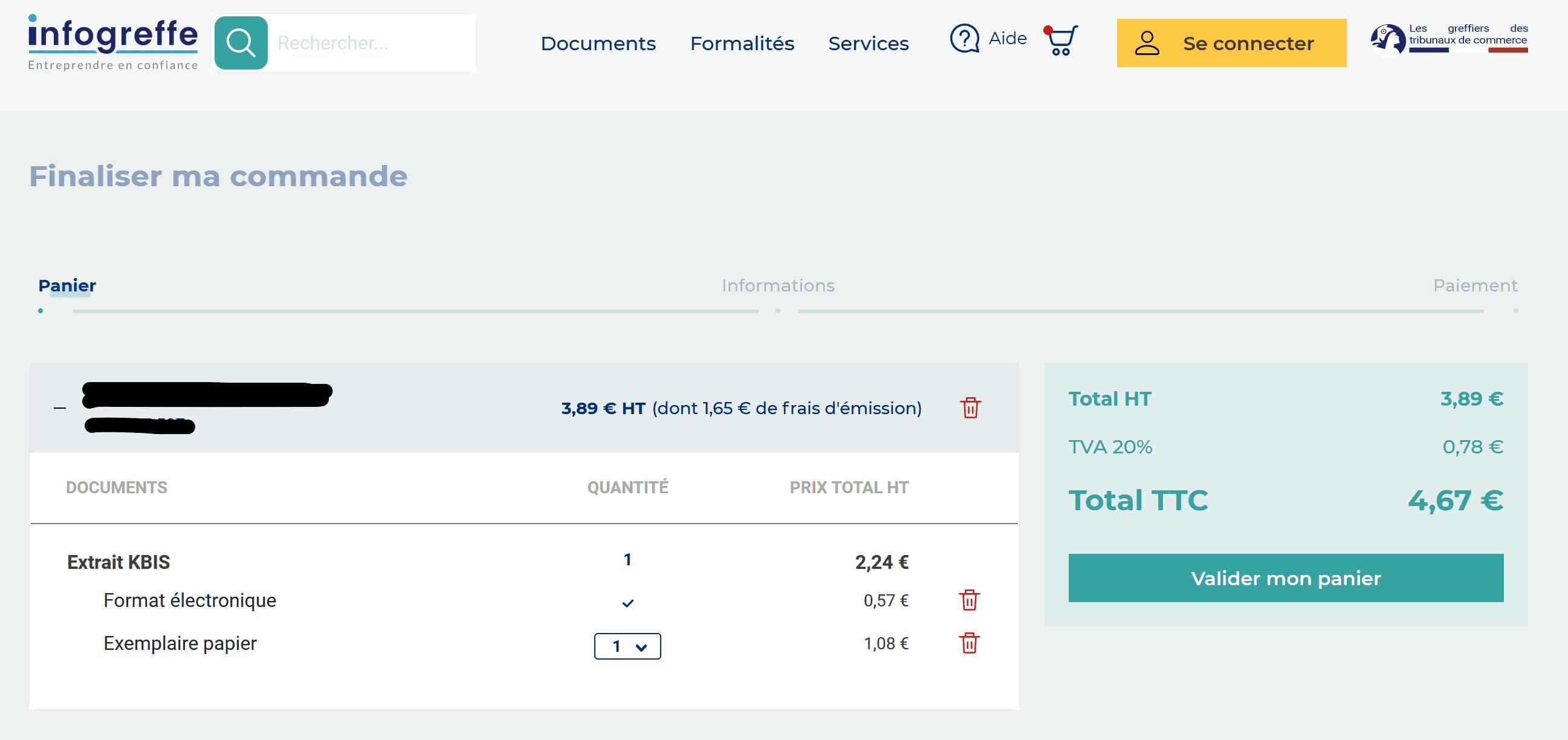Image resolution: width=1568 pixels, height=740 pixels.
Task: Select the Panier step
Action: point(67,285)
